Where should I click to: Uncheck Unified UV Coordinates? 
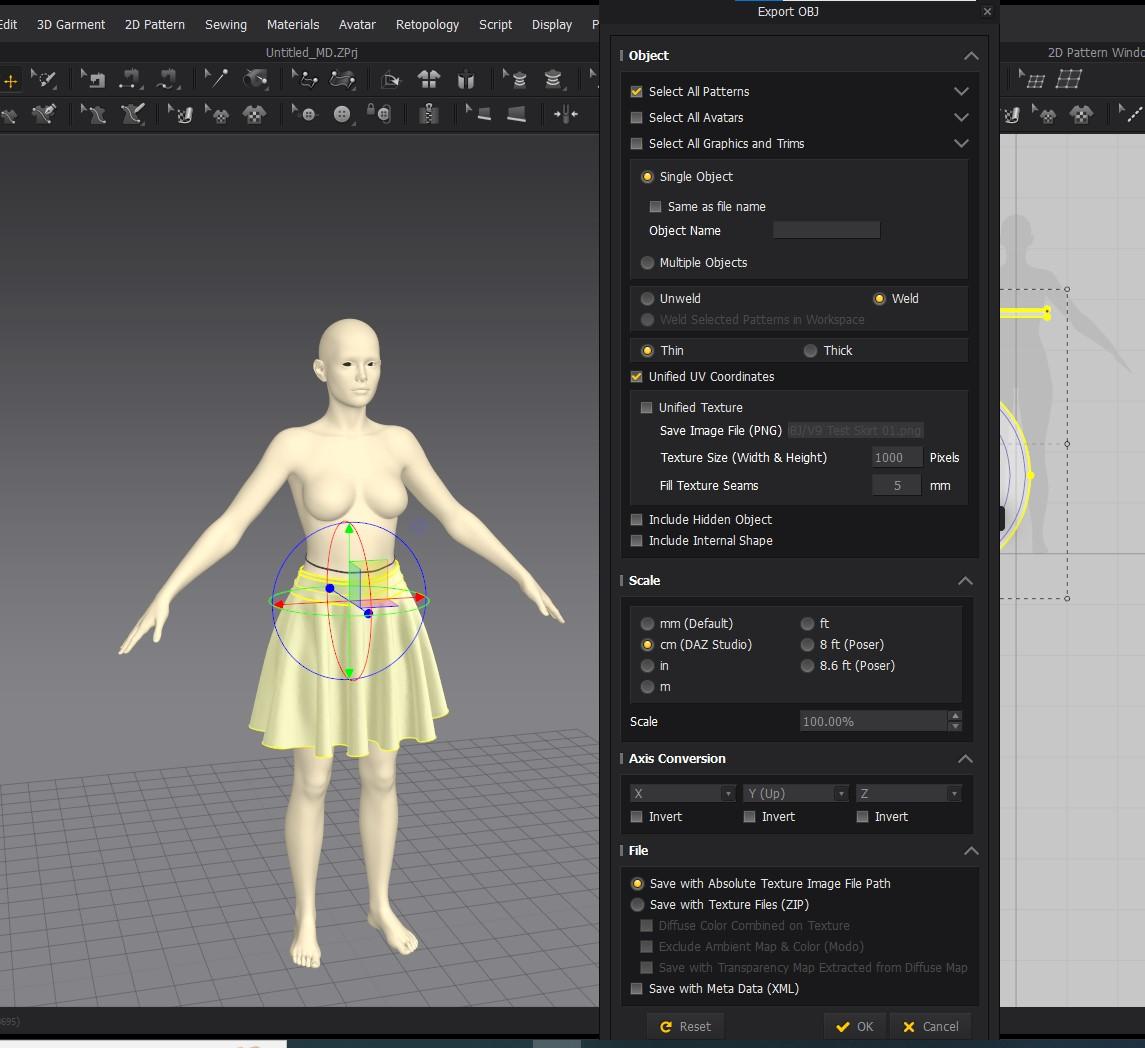[636, 376]
